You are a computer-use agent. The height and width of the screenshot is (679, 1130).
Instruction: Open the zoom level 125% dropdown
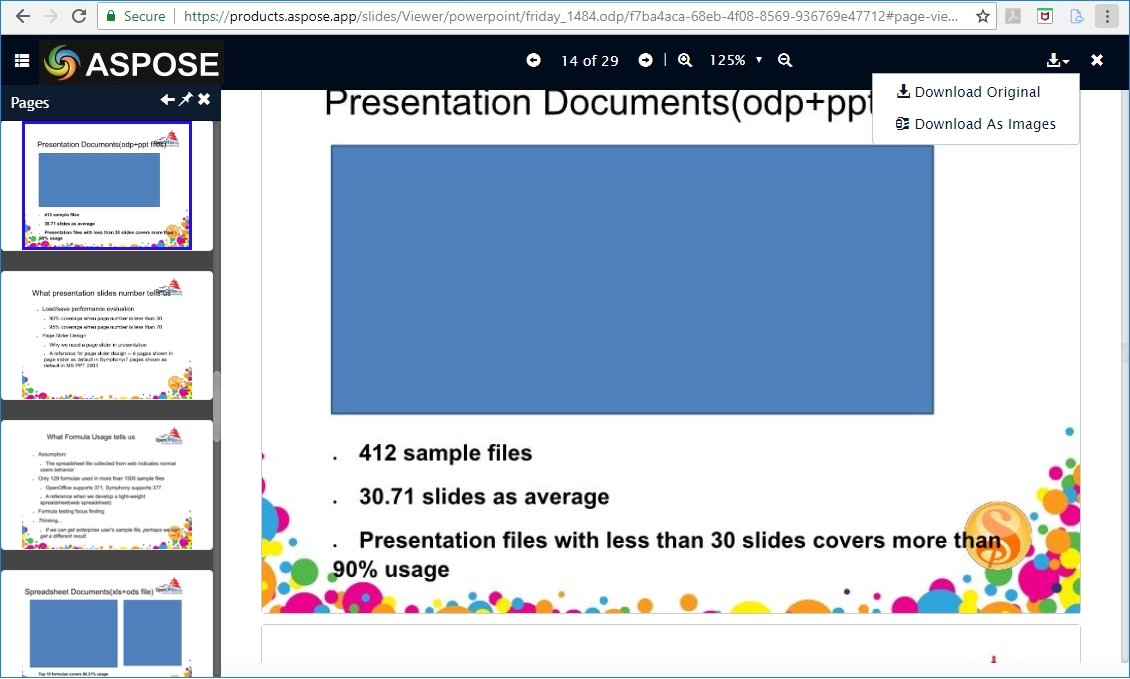pos(735,60)
